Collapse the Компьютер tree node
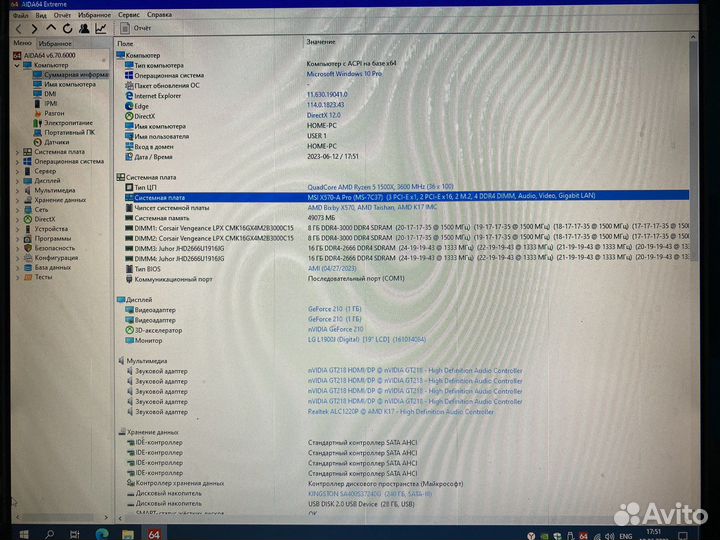 (17, 65)
